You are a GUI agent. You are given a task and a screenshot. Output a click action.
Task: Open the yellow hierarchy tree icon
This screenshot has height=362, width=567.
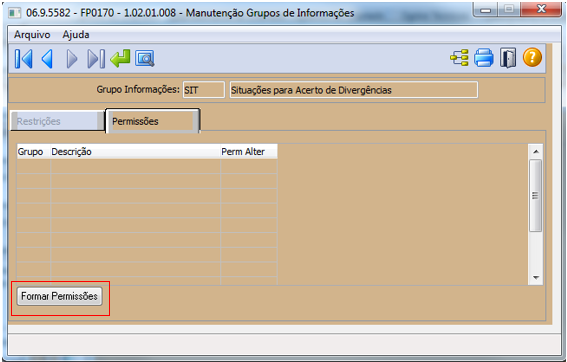click(x=459, y=58)
